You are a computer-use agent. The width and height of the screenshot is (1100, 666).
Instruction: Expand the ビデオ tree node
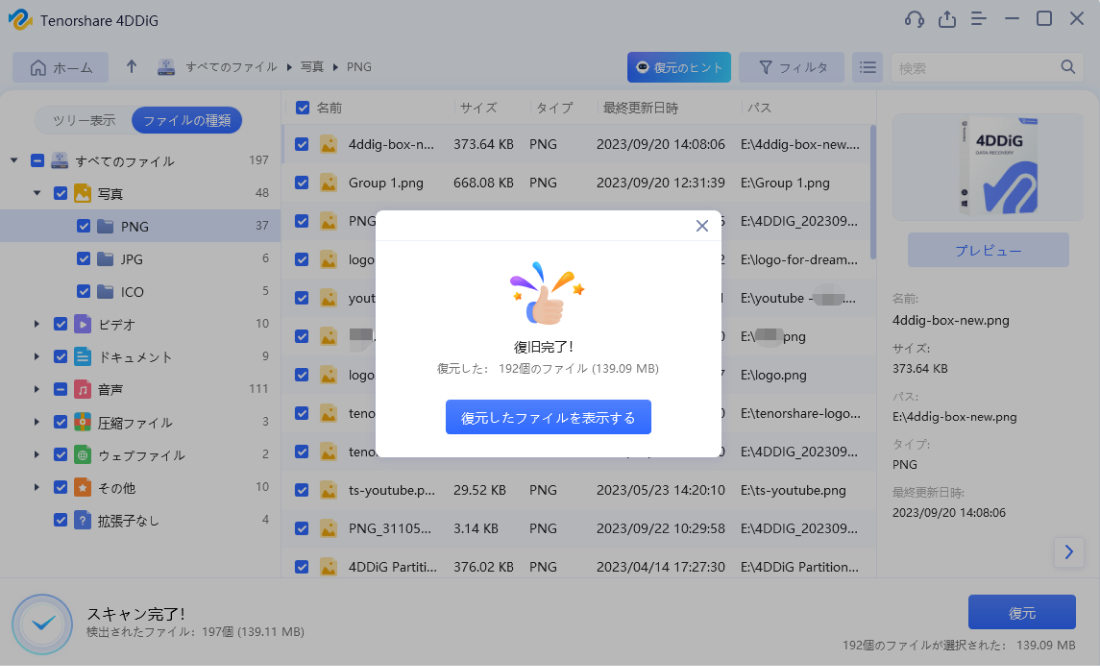click(37, 324)
